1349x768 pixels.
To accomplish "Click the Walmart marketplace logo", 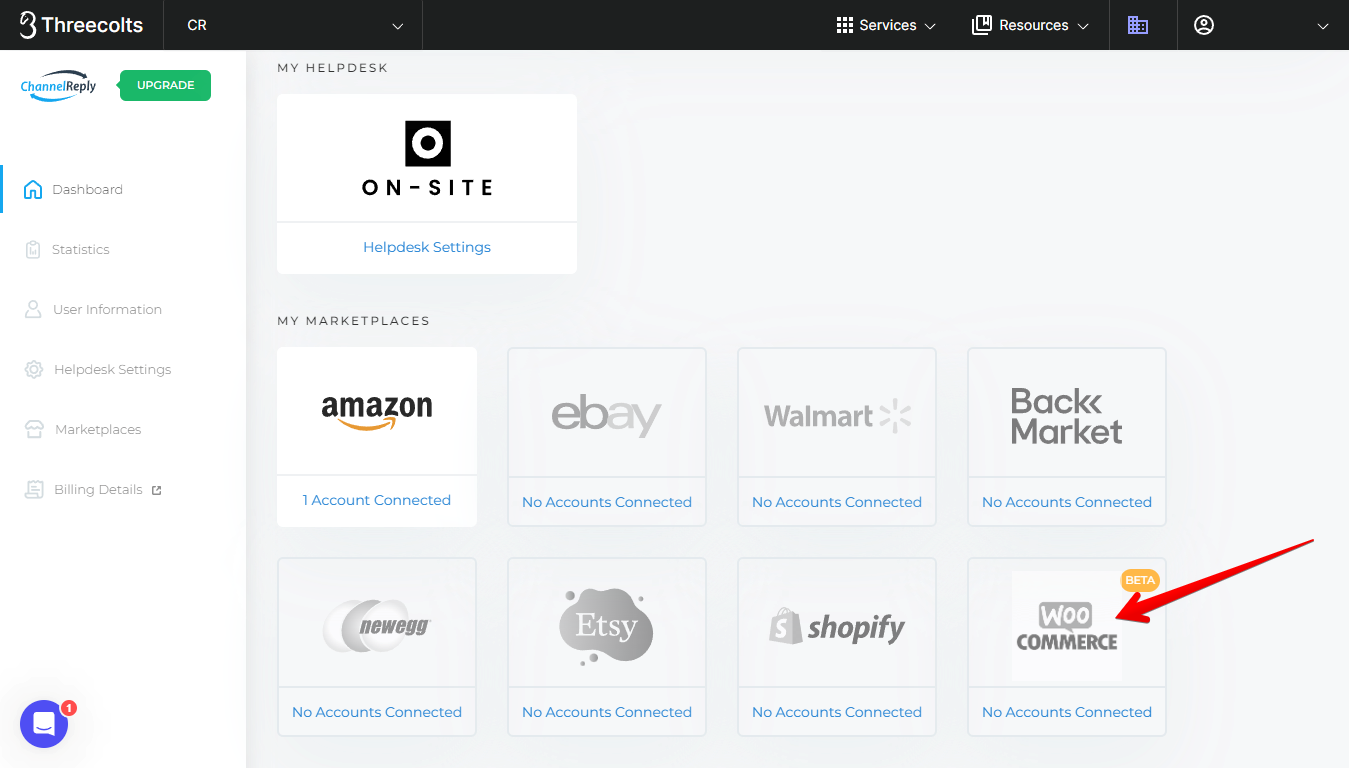I will pos(837,415).
